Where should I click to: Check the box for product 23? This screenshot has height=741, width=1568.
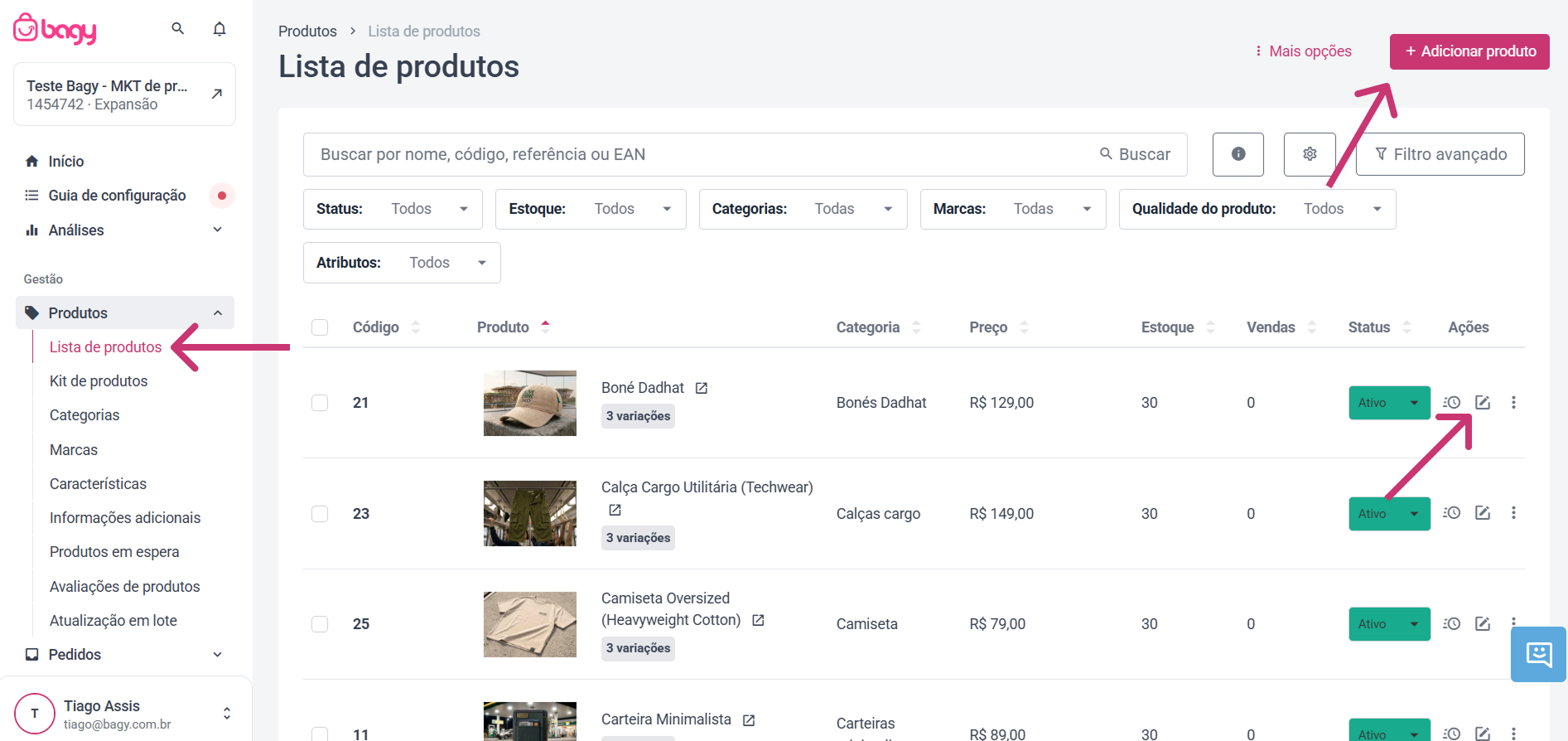point(320,514)
